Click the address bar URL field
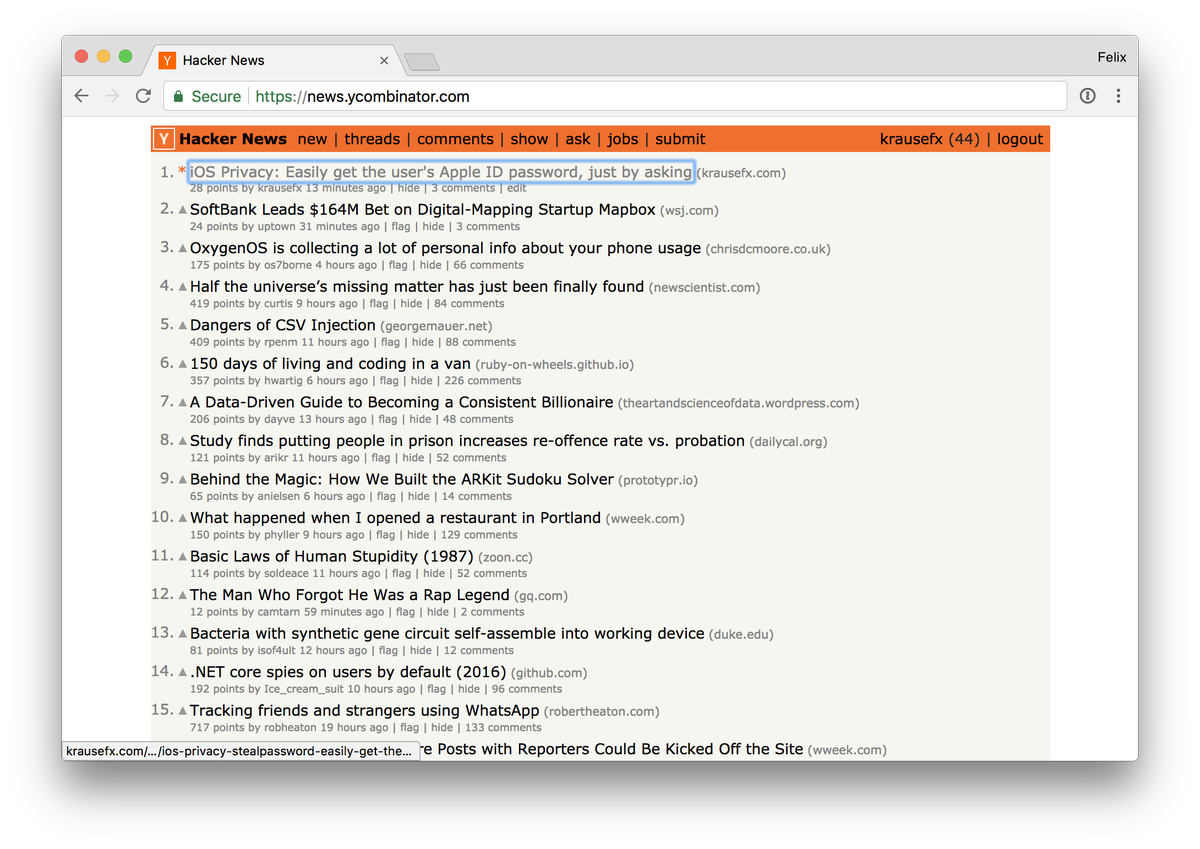 pos(615,96)
